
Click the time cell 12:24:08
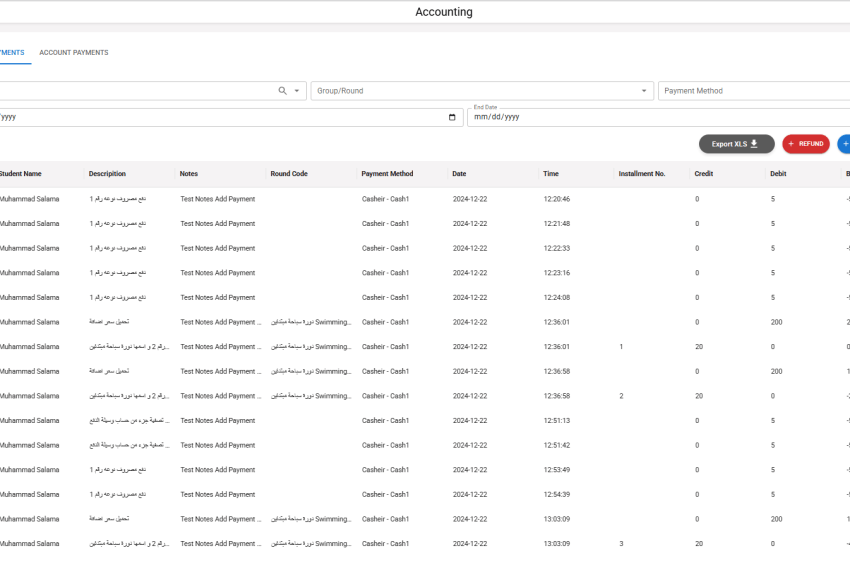click(557, 298)
